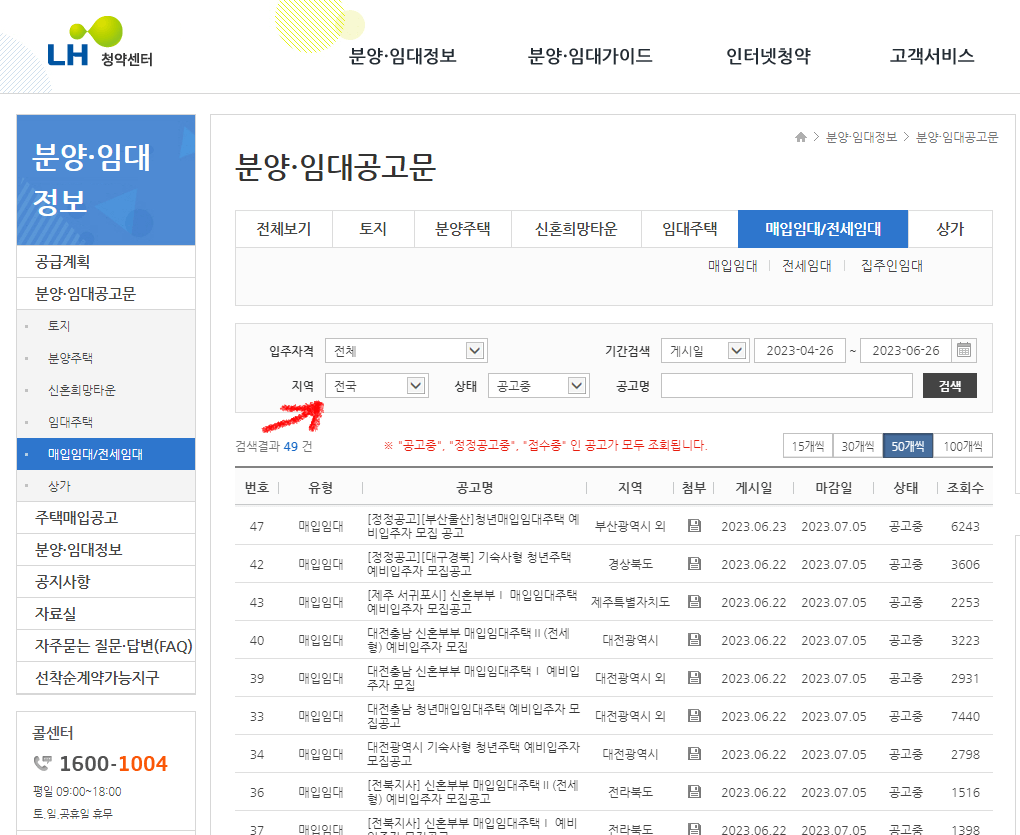Open attachment for the 대전충남 신혼부부 notice
Image resolution: width=1020 pixels, height=835 pixels.
pyautogui.click(x=694, y=641)
